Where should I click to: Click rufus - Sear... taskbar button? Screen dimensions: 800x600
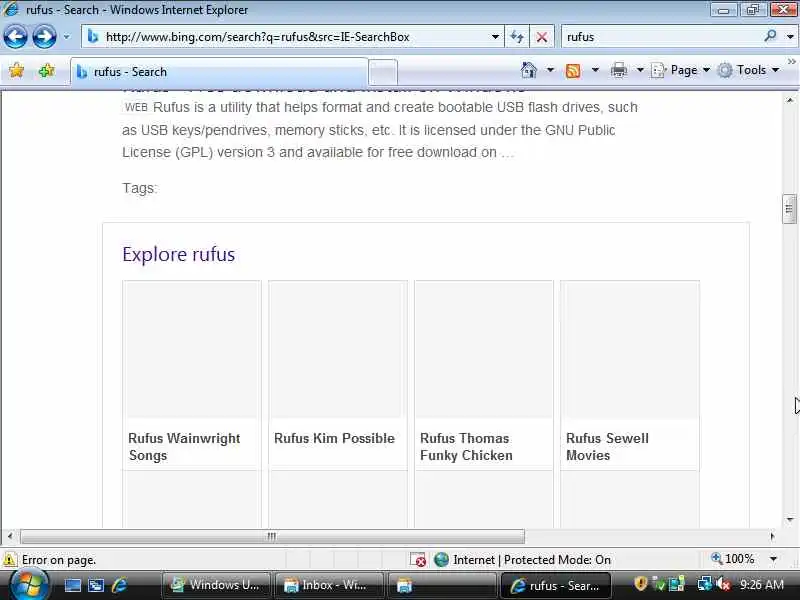tap(556, 585)
